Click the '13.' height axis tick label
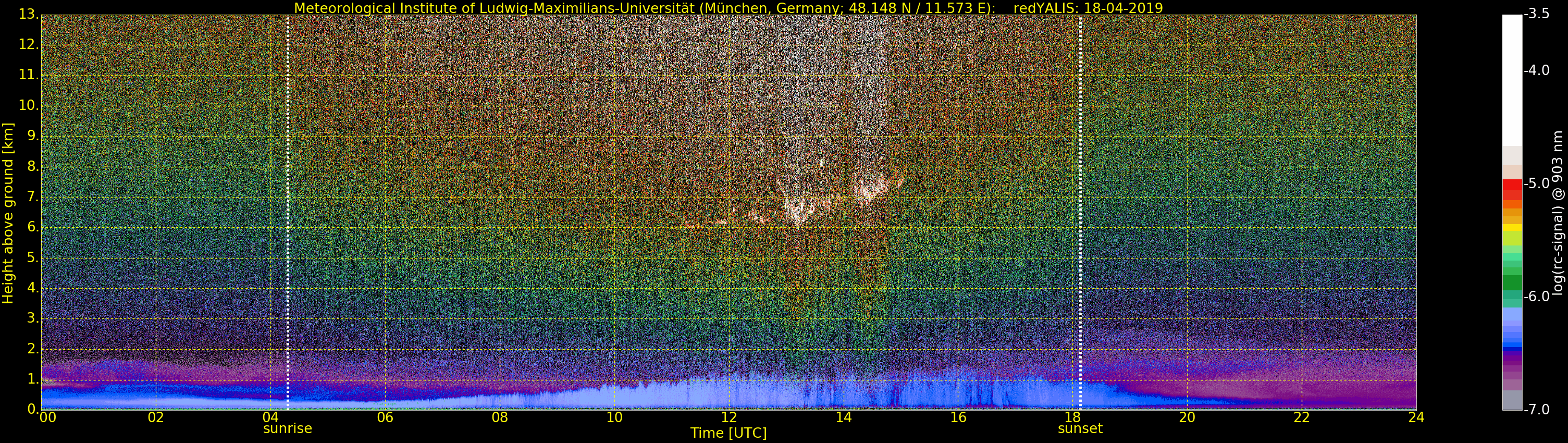This screenshot has height=443, width=1568. [x=29, y=14]
